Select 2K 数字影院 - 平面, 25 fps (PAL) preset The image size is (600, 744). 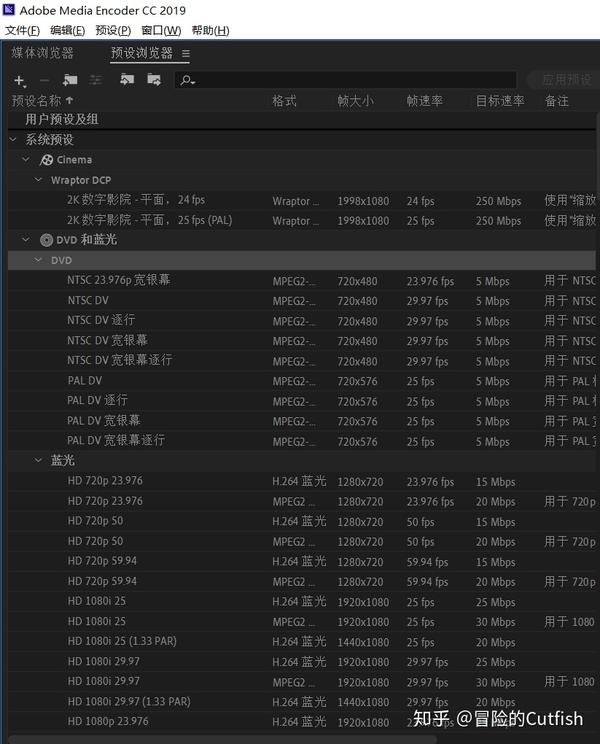pos(302,220)
